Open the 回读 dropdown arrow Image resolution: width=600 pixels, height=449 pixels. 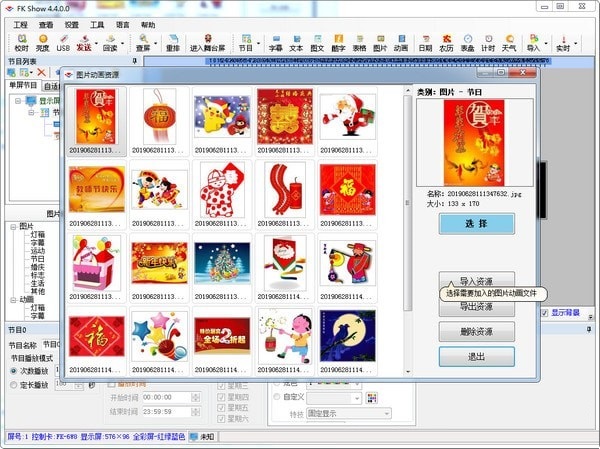tap(122, 43)
